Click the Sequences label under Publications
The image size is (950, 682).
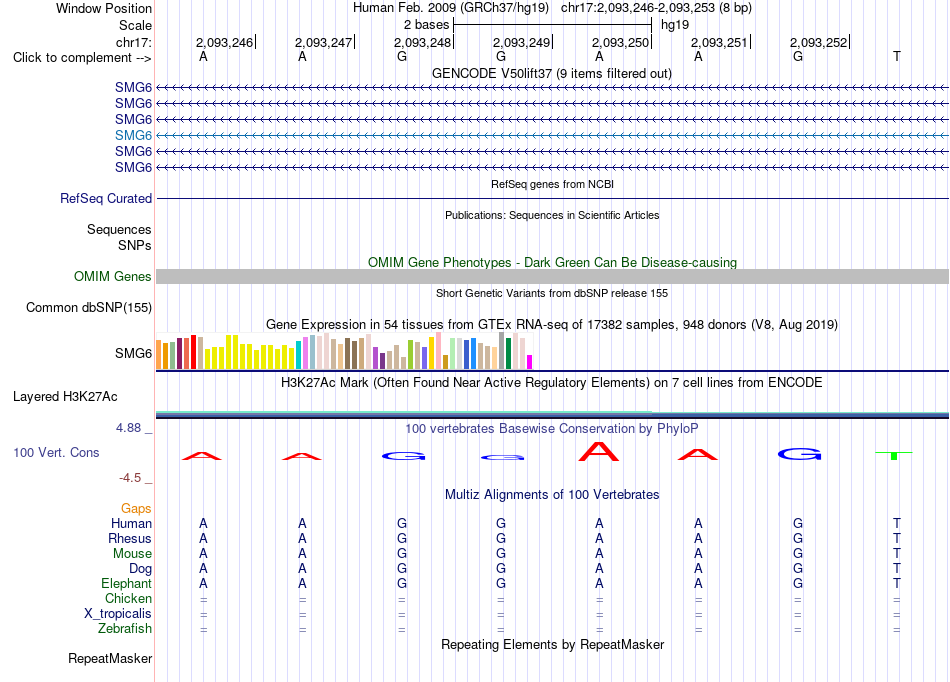[119, 229]
